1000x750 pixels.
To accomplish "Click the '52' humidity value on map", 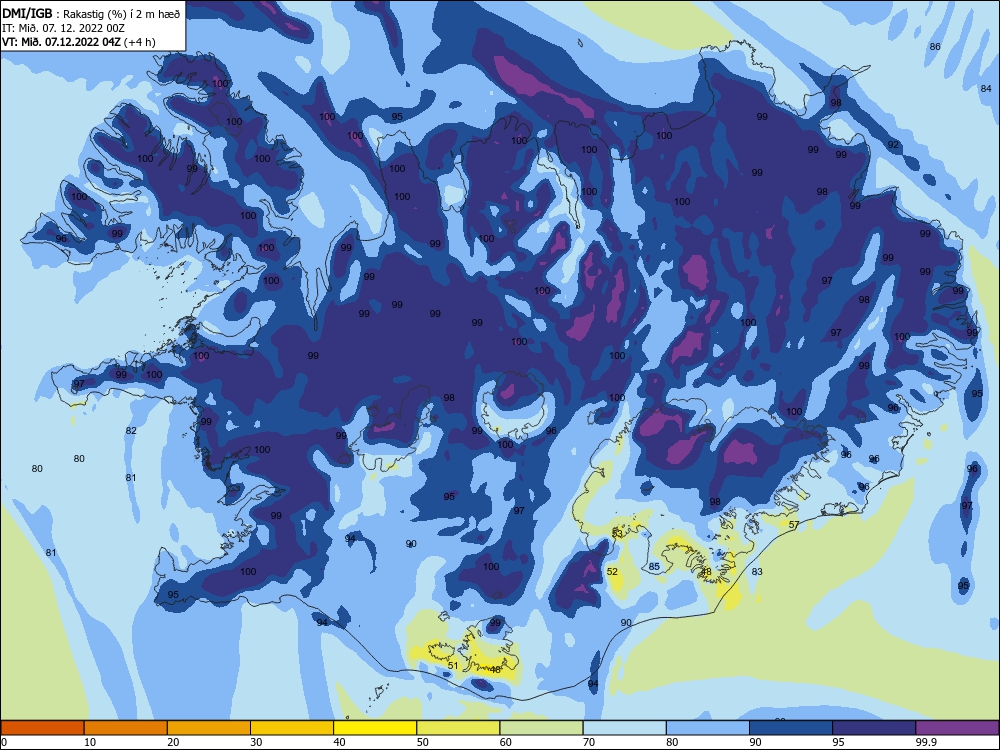I will click(612, 571).
